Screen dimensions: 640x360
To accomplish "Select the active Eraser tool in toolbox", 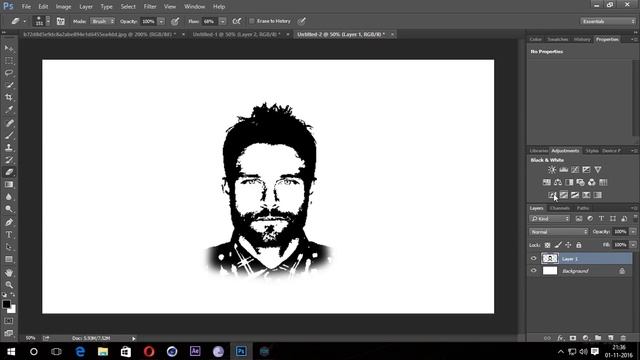I will (9, 172).
